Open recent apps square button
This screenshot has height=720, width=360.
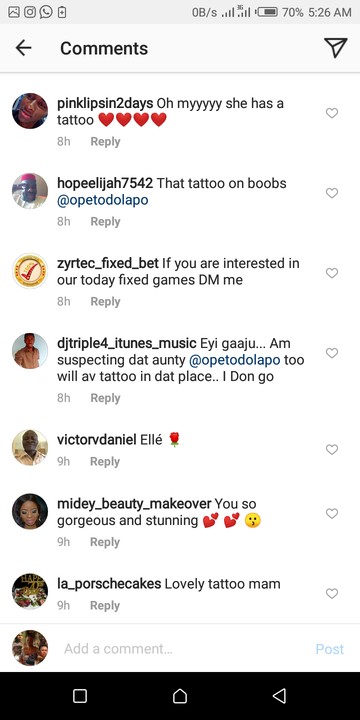80,696
